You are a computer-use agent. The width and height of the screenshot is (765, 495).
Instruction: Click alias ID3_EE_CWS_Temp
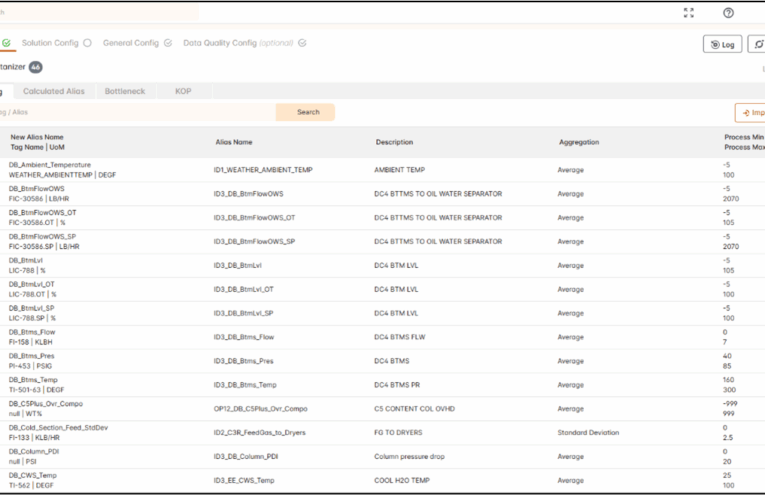pos(244,480)
